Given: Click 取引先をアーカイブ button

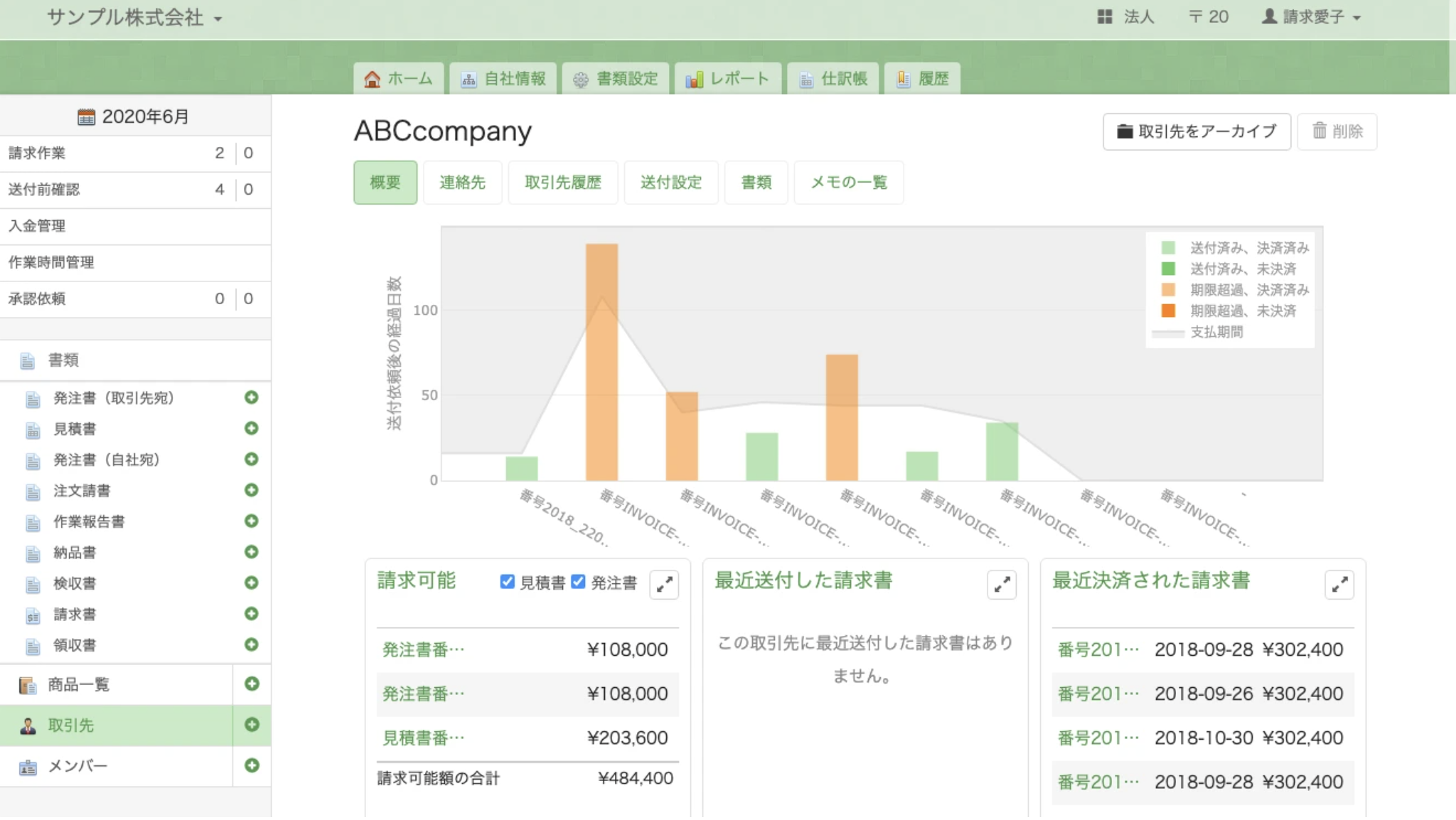Looking at the screenshot, I should point(1197,131).
